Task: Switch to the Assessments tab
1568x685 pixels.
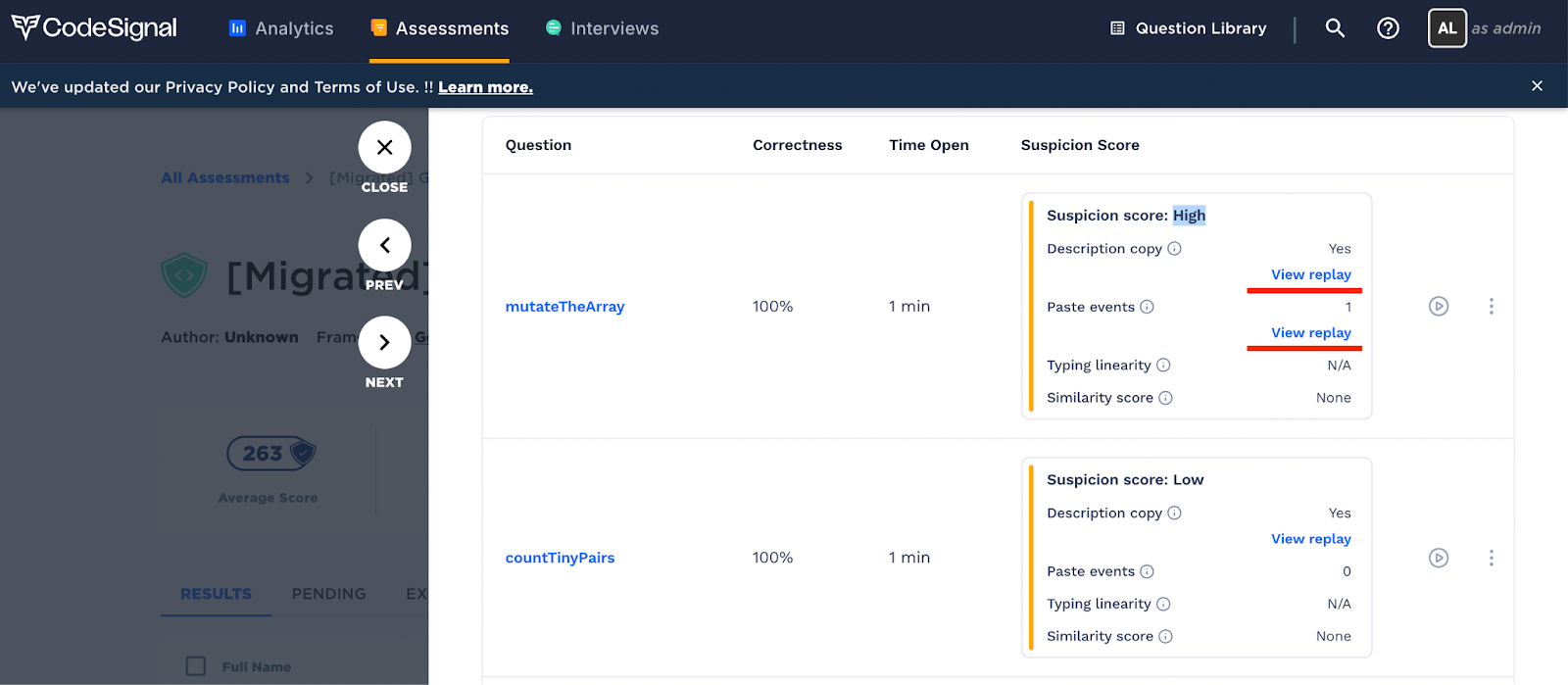Action: 439,28
